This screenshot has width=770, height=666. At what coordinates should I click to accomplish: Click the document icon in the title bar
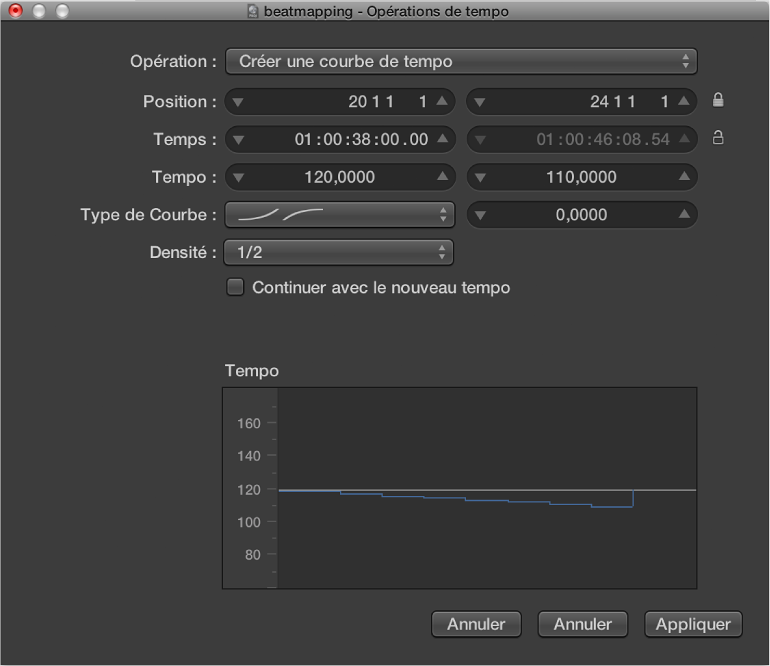click(253, 11)
